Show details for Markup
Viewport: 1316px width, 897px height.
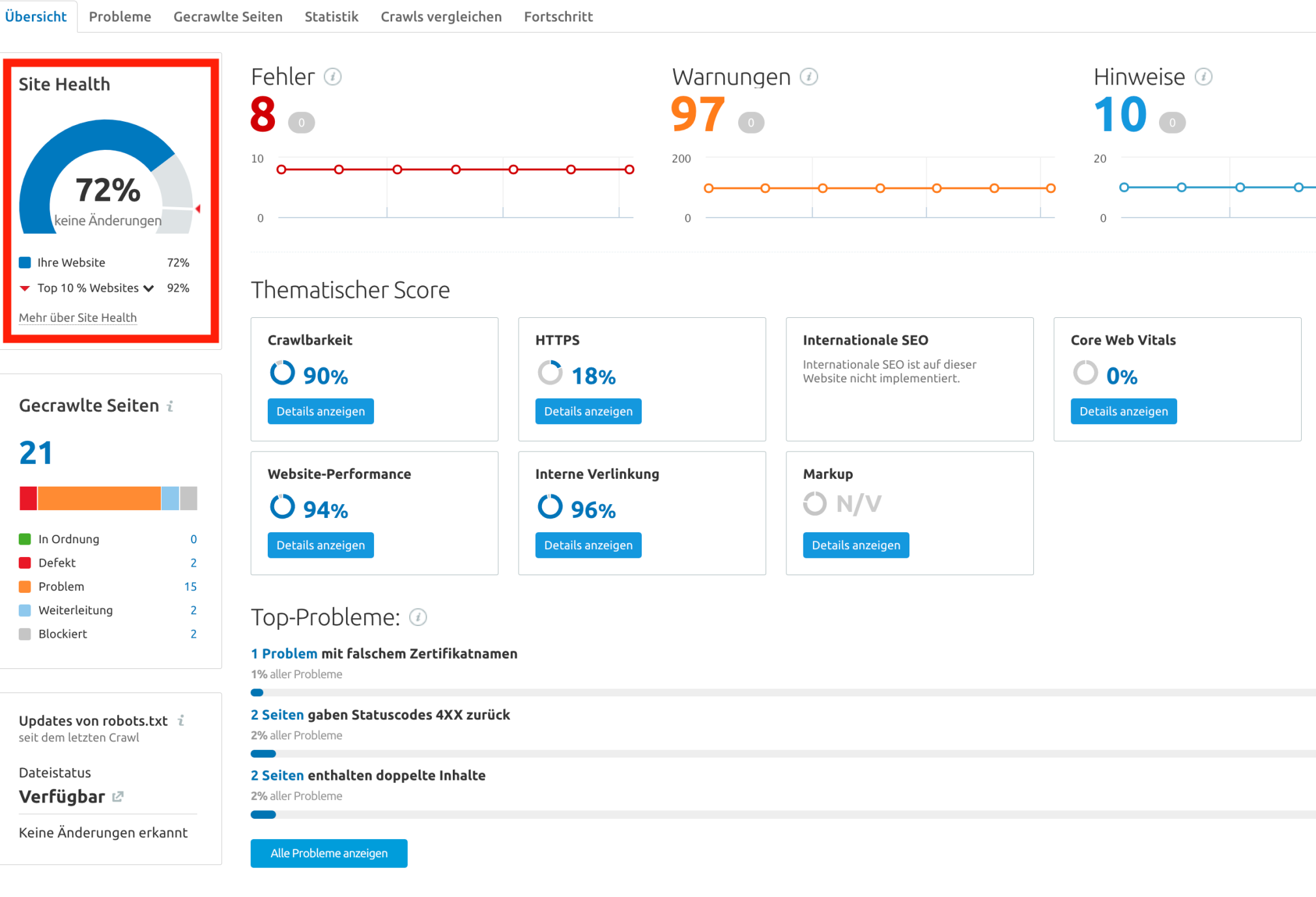point(856,545)
